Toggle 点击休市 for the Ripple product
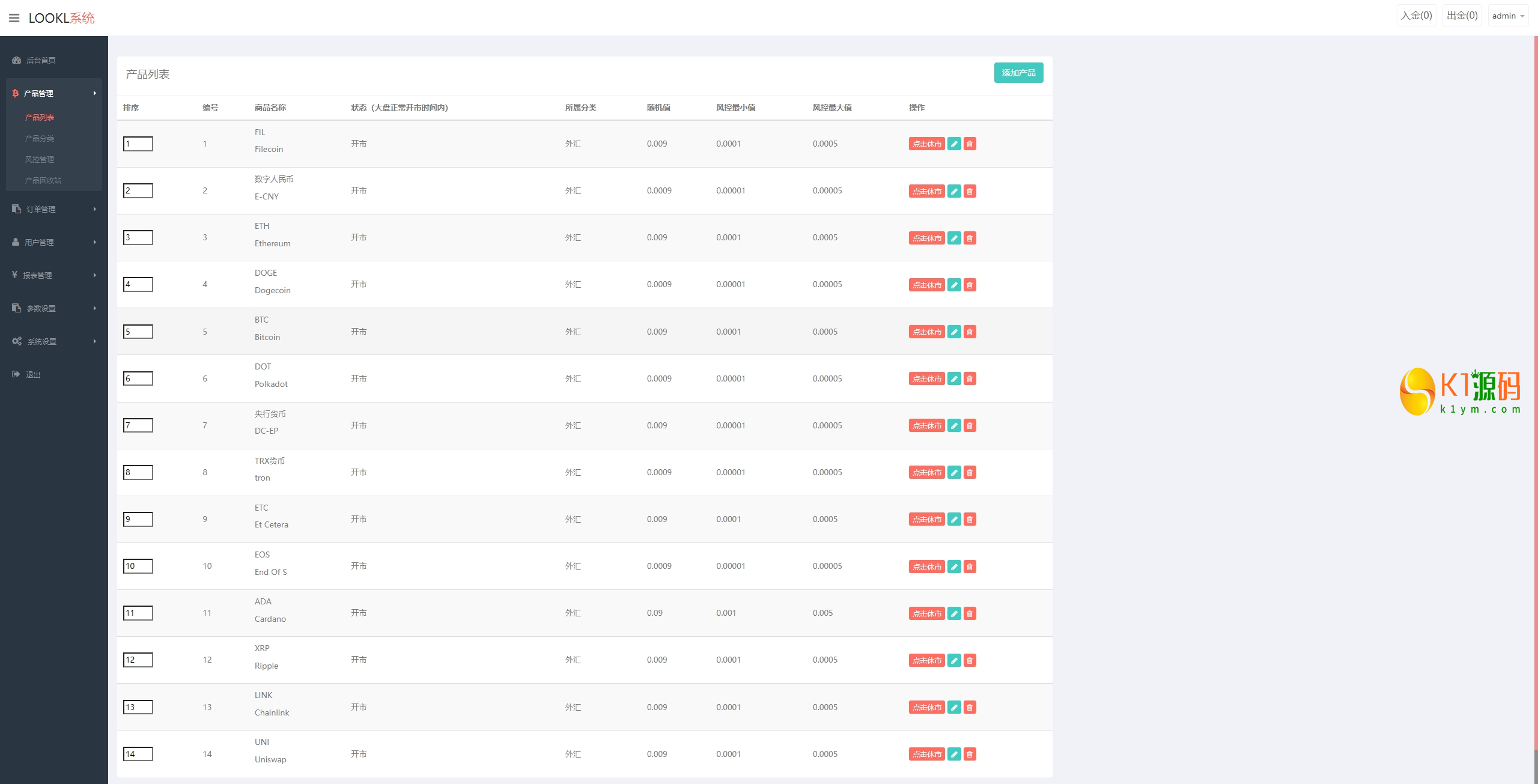The width and height of the screenshot is (1538, 784). pos(926,660)
